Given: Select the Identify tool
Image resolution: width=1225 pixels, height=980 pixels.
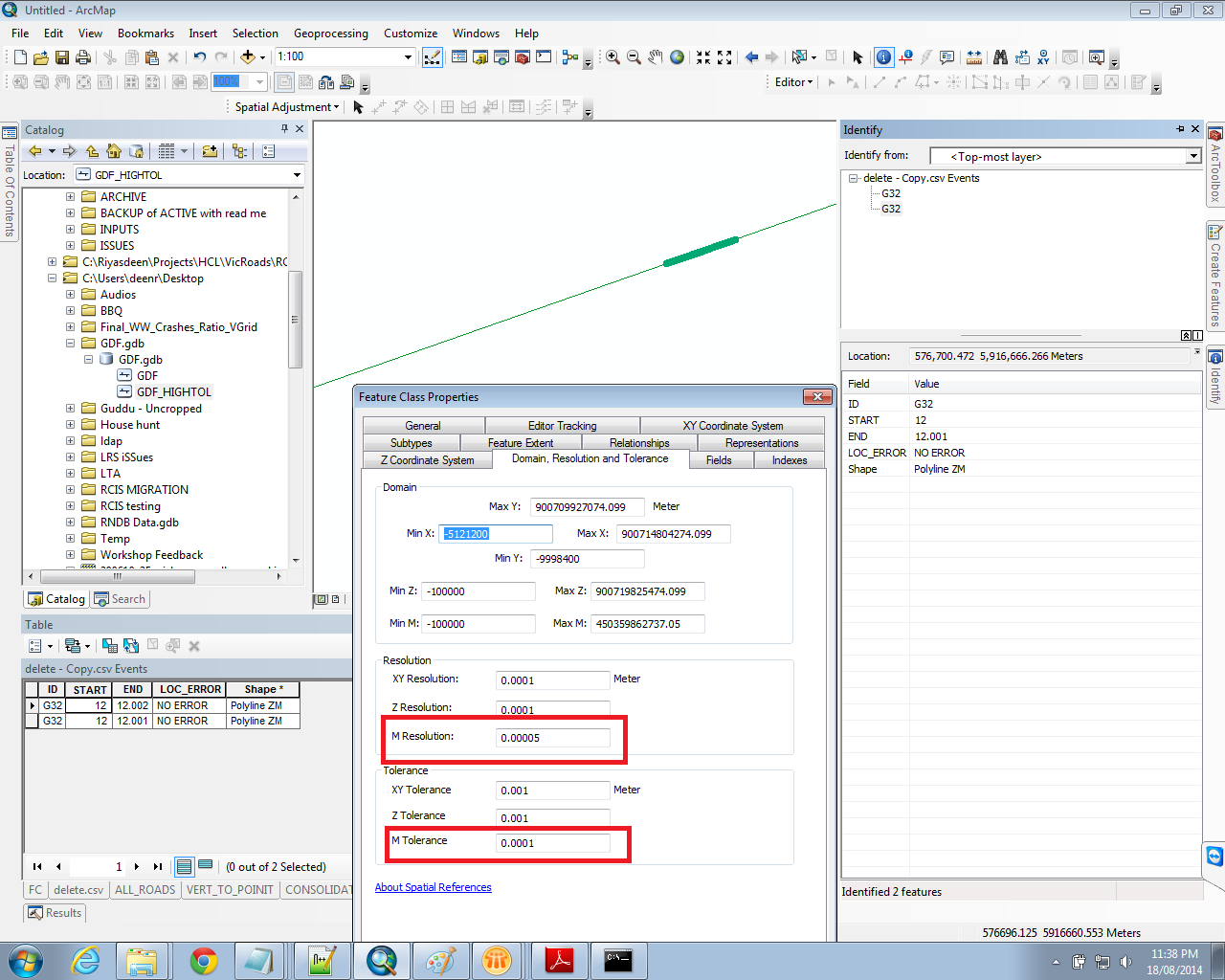Looking at the screenshot, I should (x=883, y=57).
